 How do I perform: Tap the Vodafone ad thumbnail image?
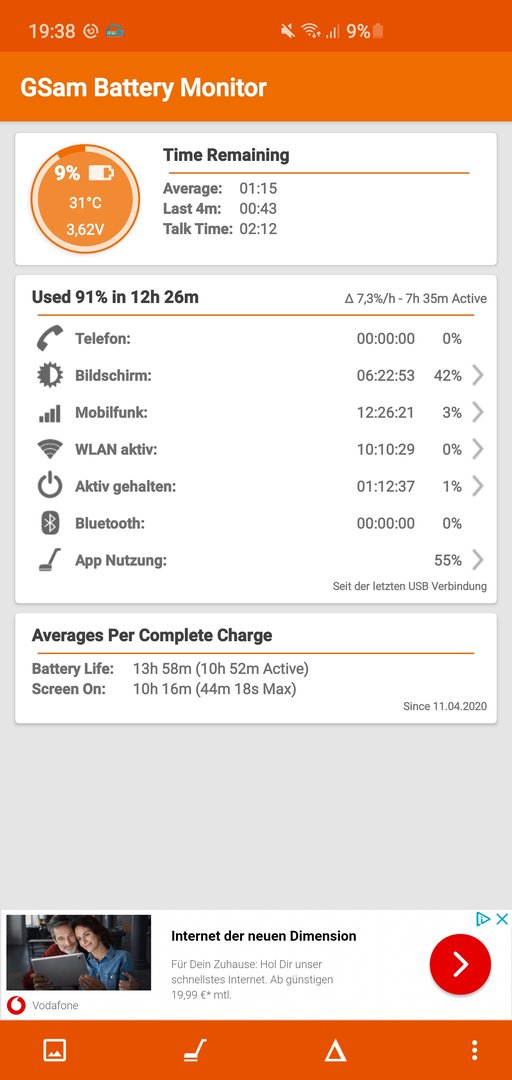click(79, 953)
